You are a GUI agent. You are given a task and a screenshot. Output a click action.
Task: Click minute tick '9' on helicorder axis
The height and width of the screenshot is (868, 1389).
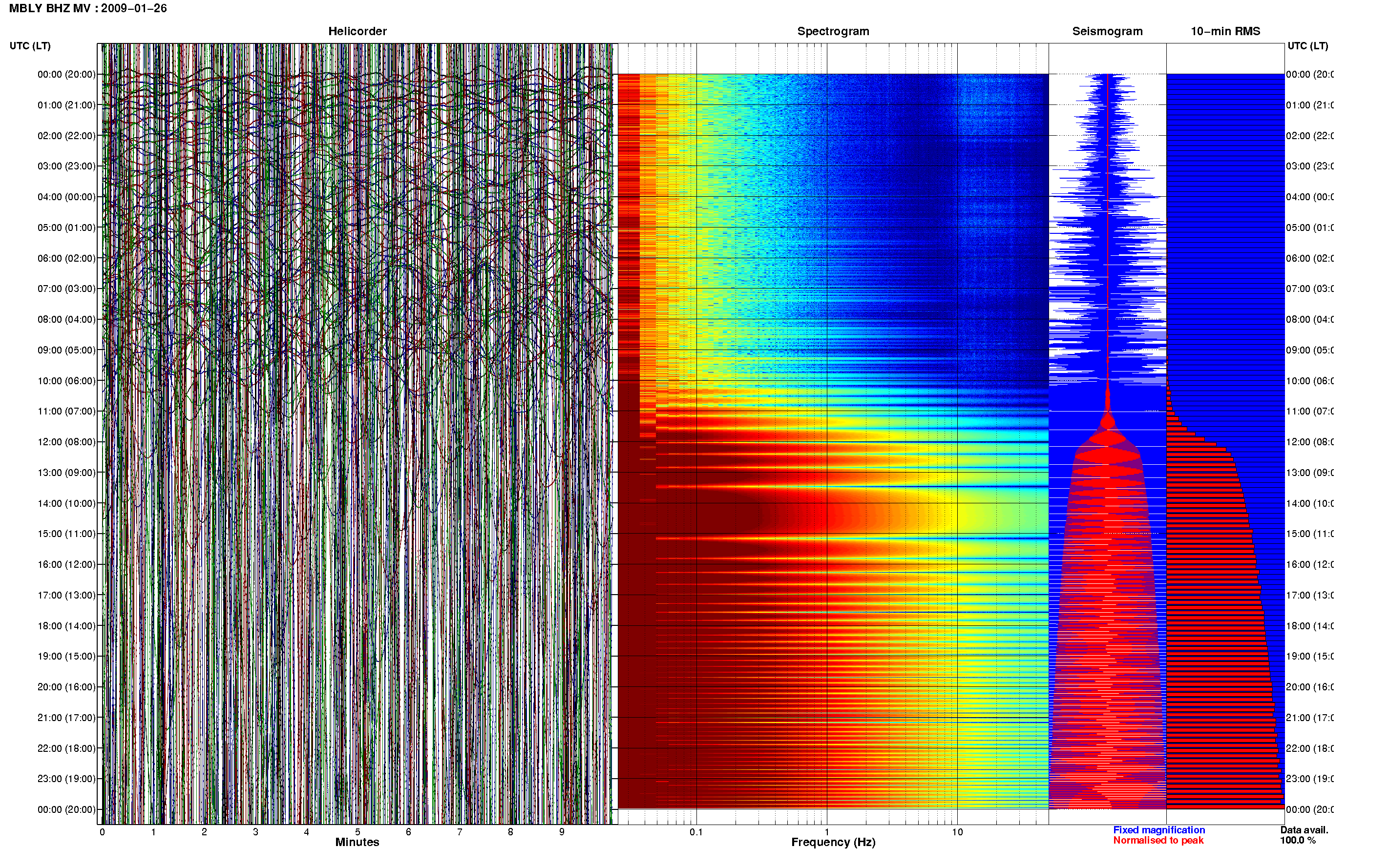562,832
